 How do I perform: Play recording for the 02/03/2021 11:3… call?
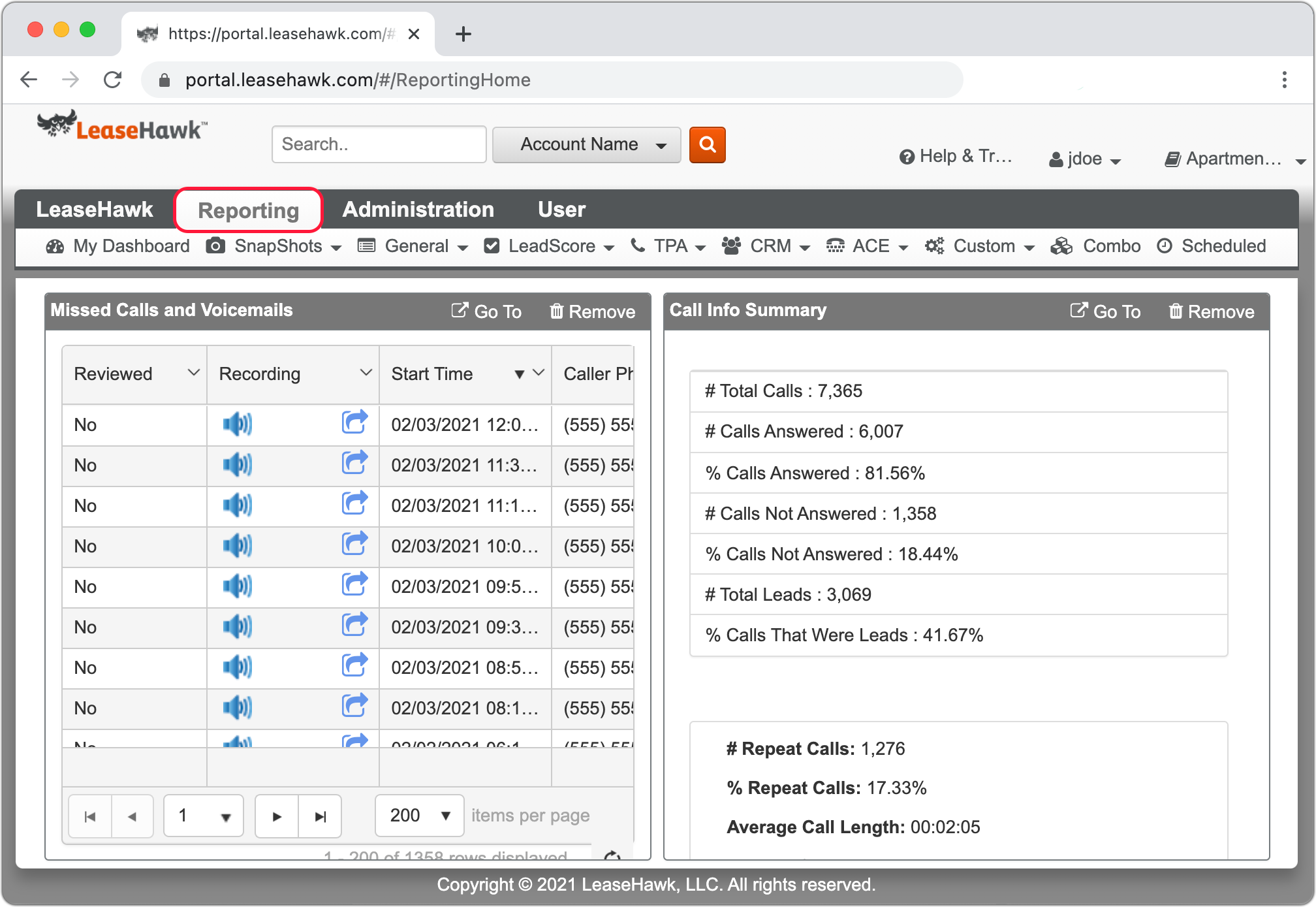coord(237,465)
